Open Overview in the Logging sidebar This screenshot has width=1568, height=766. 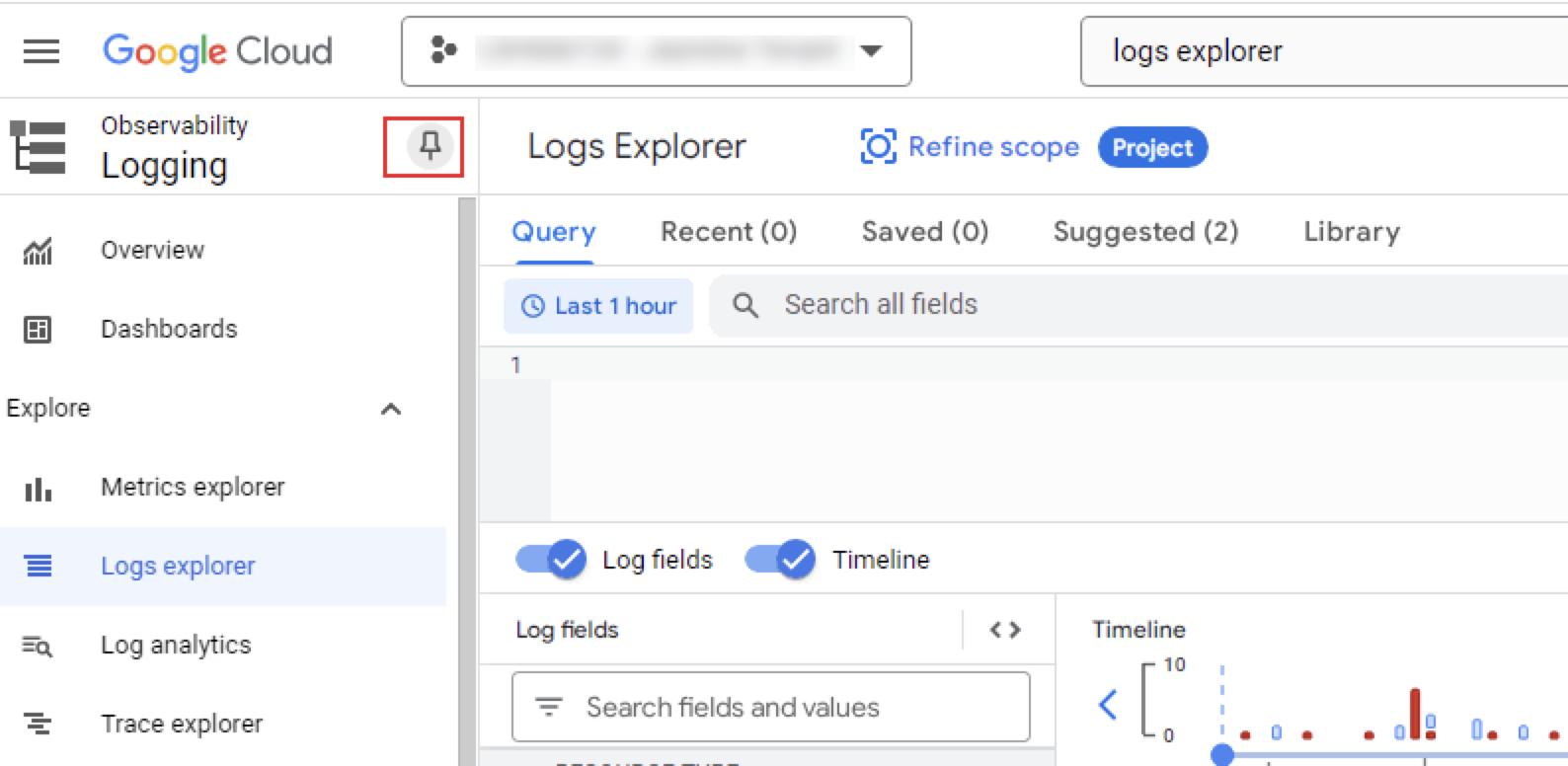tap(223, 250)
